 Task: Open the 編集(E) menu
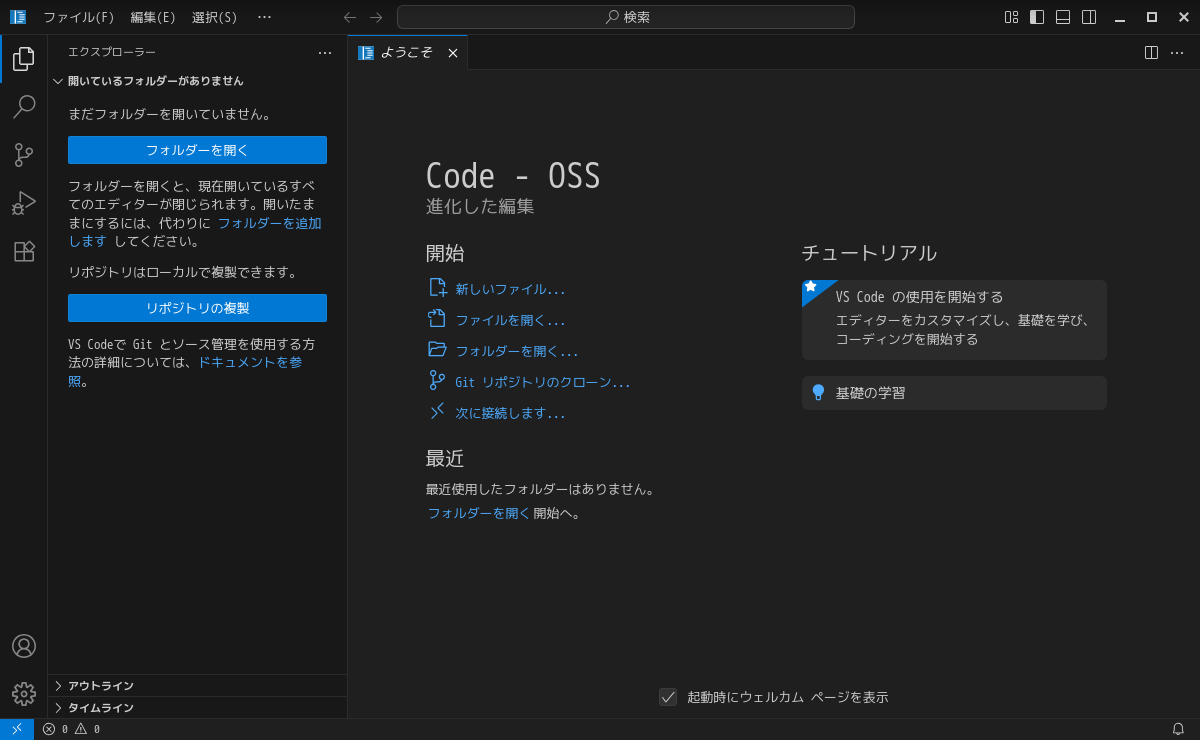click(153, 17)
